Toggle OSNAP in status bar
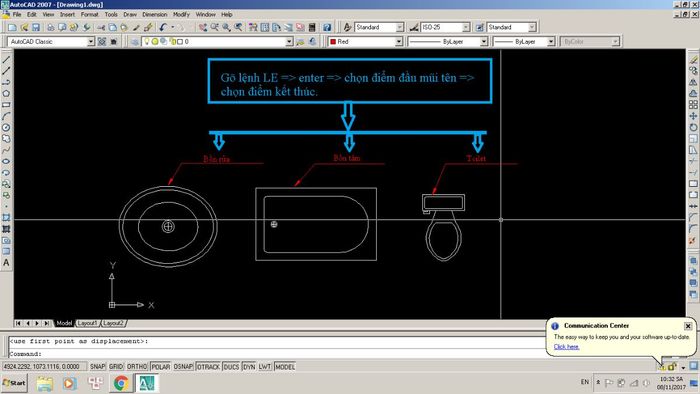The image size is (700, 394). point(183,366)
